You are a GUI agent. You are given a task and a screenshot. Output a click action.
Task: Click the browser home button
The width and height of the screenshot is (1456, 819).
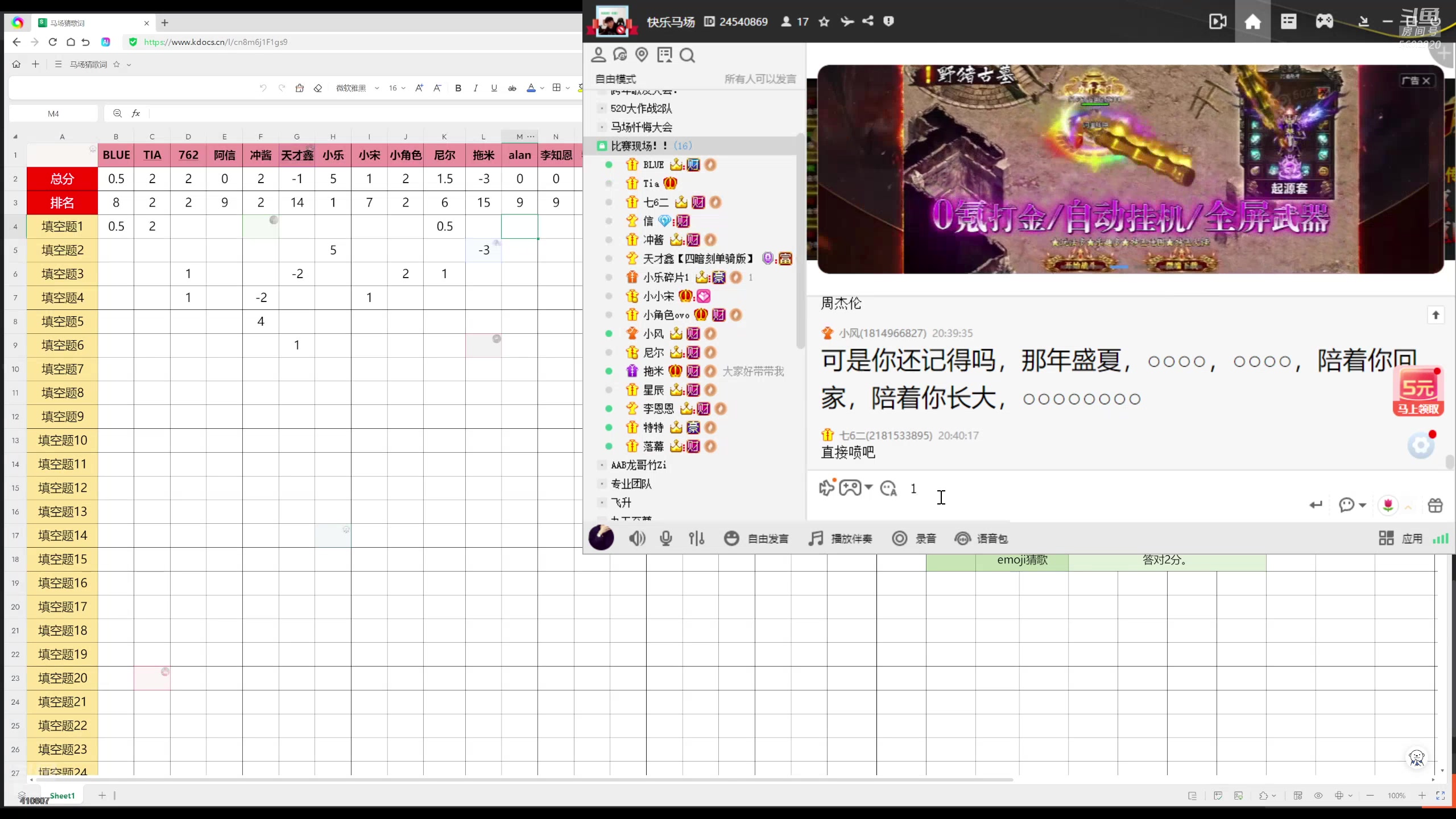[71, 42]
